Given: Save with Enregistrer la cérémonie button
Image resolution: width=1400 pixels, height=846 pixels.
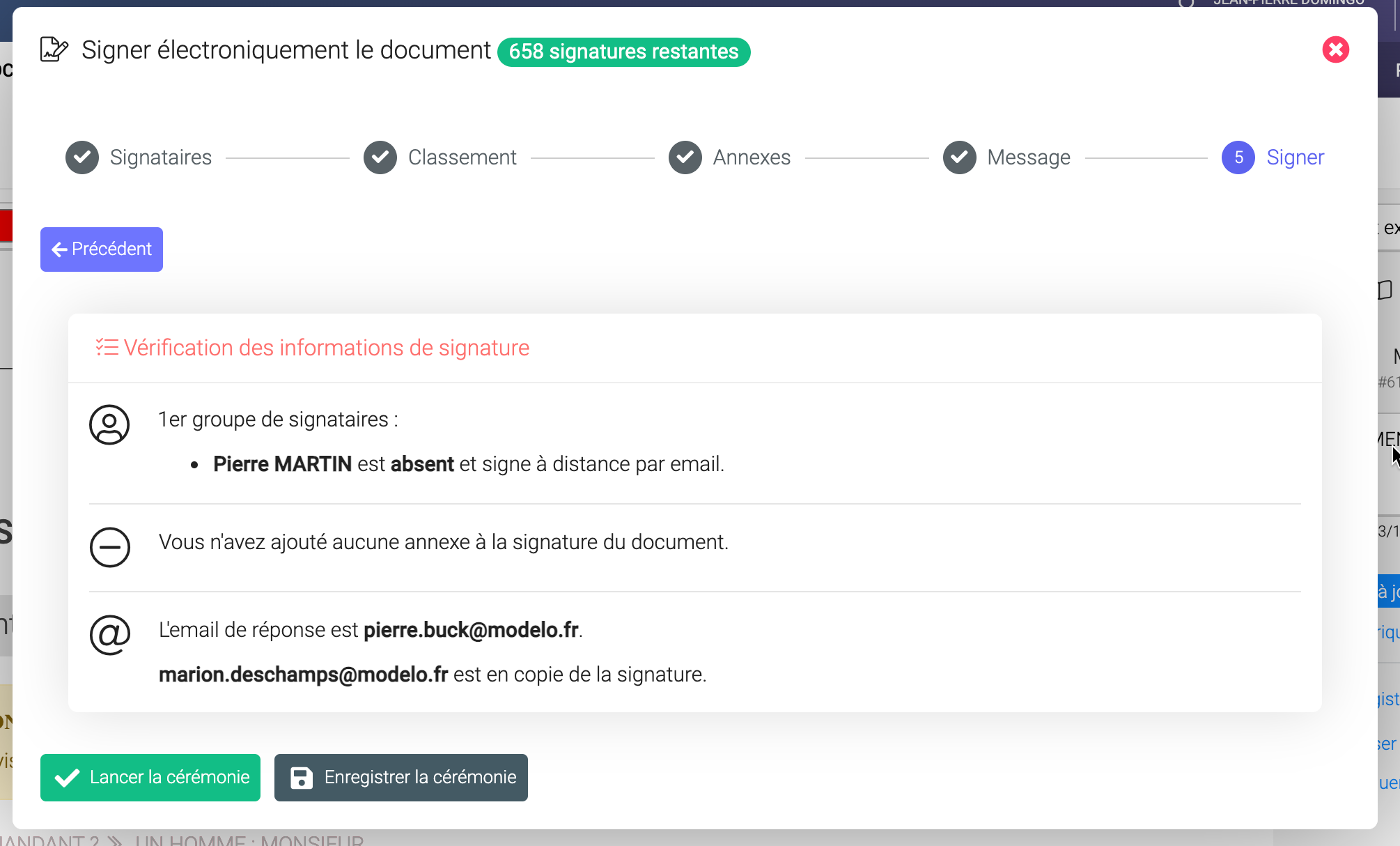Looking at the screenshot, I should (x=401, y=778).
